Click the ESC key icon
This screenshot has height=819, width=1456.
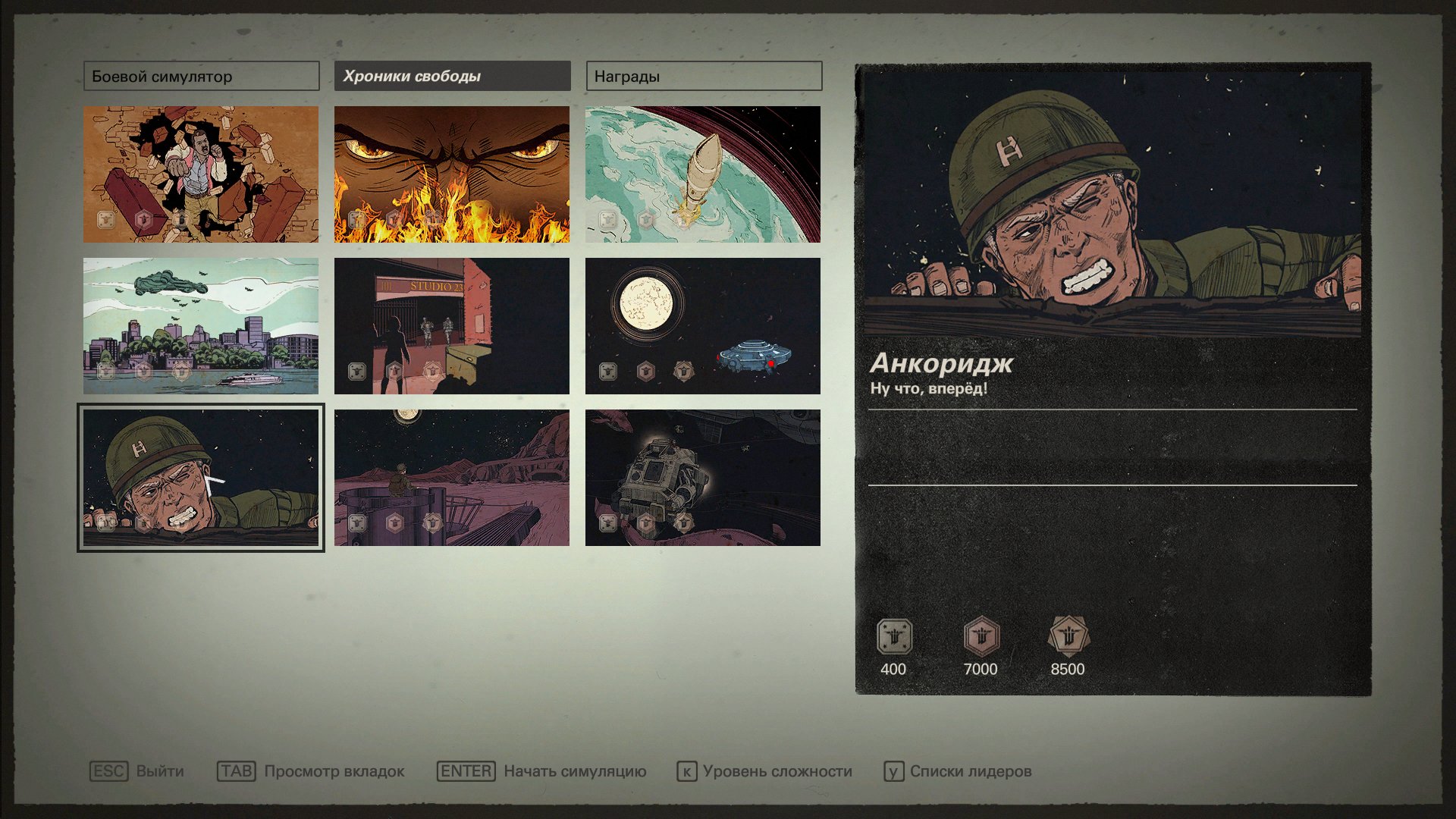point(109,771)
